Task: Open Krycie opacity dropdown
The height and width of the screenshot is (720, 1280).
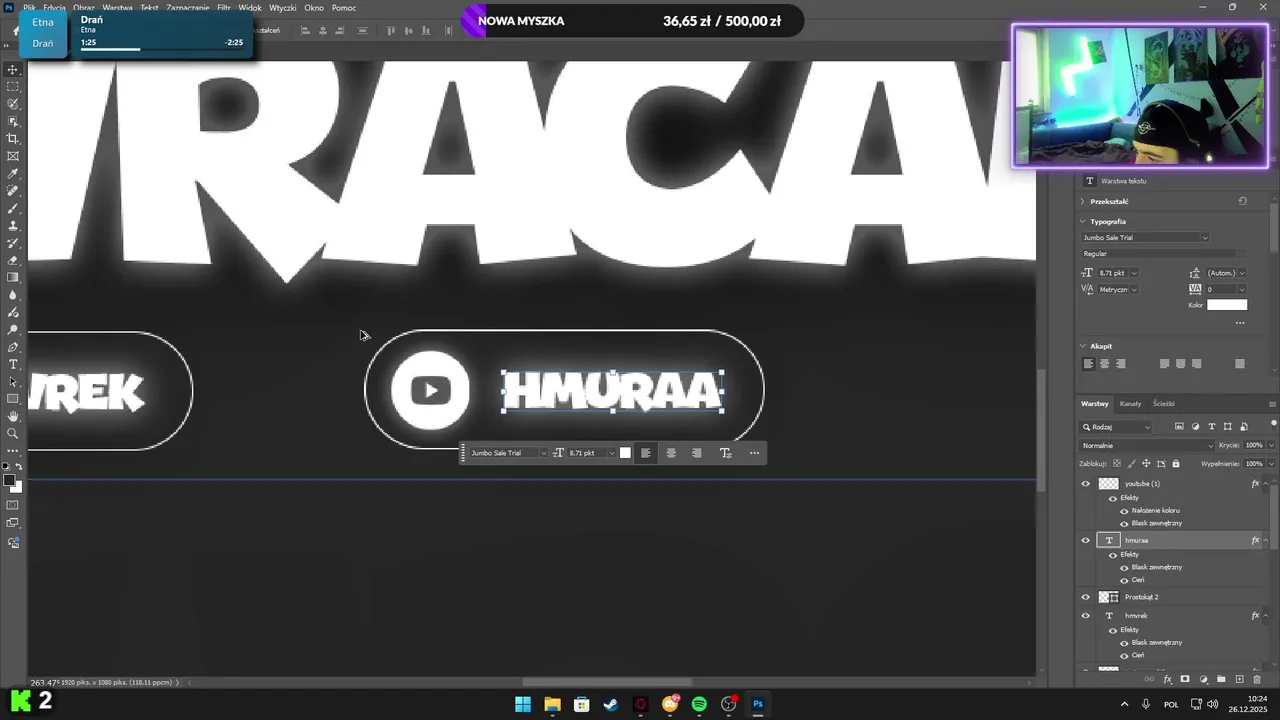Action: 1273,445
